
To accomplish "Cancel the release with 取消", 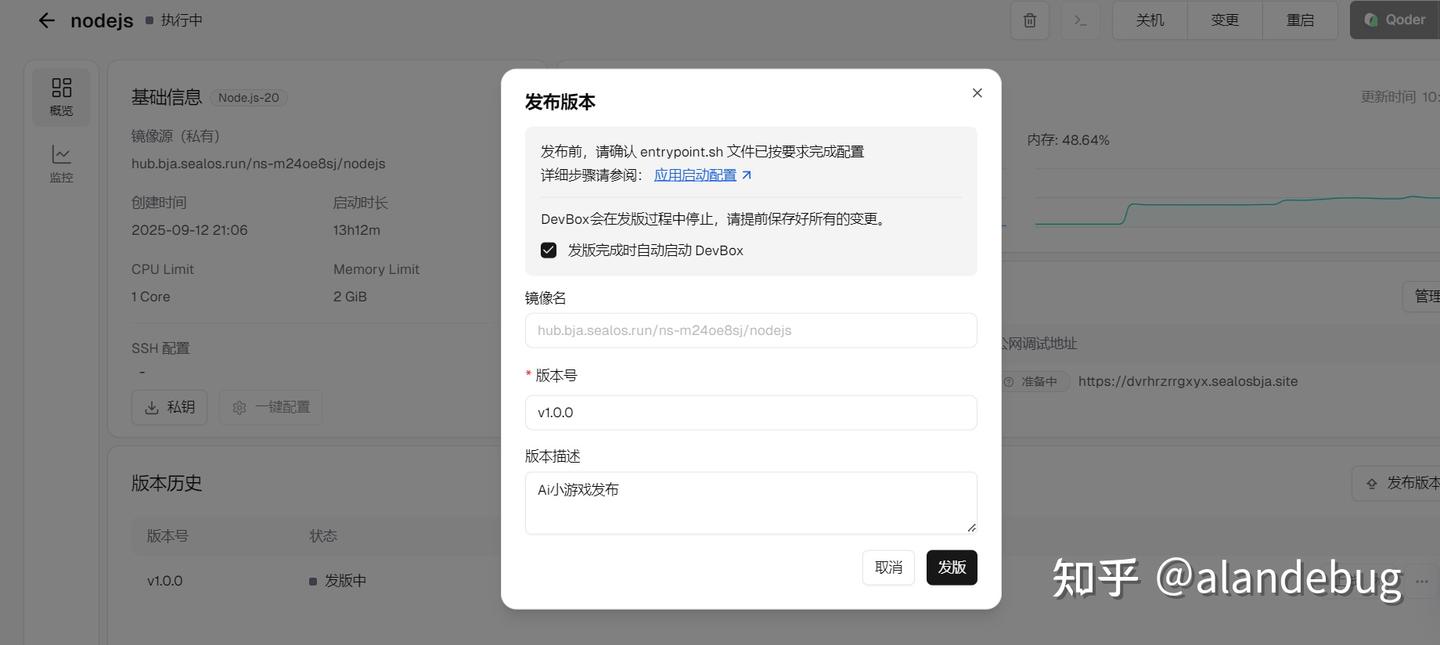I will click(x=888, y=567).
